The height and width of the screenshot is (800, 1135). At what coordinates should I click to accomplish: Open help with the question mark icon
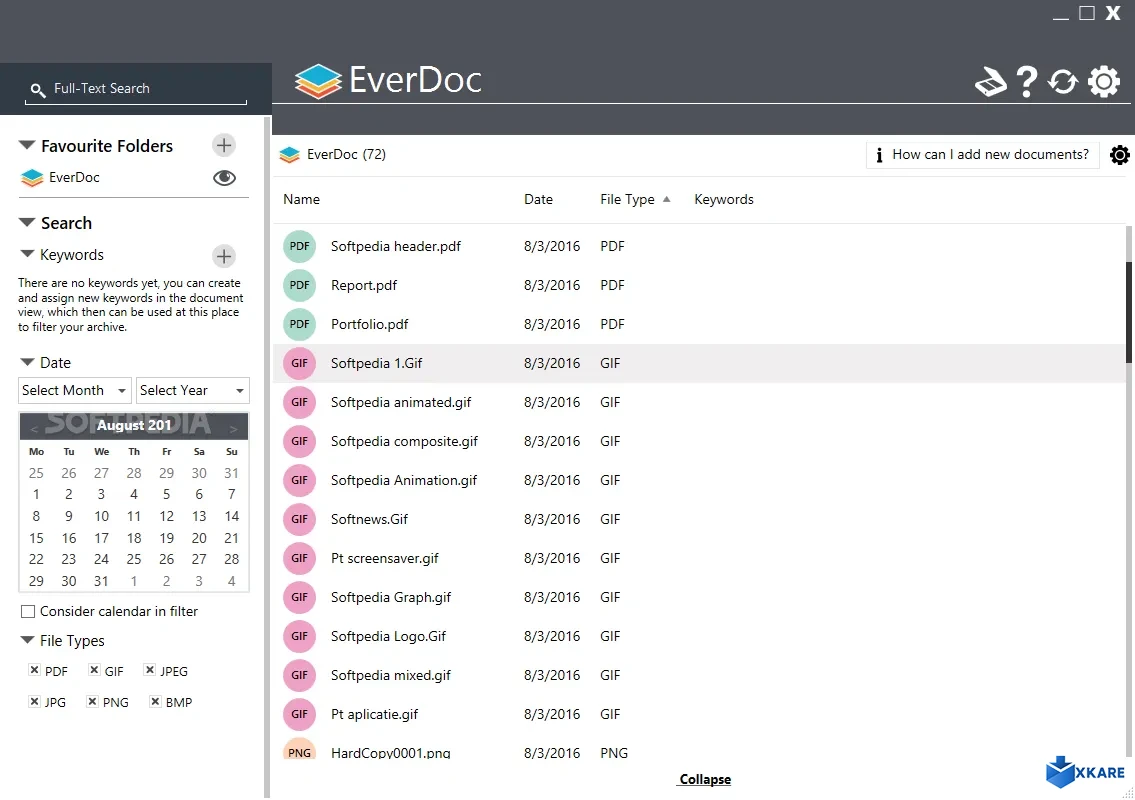point(1026,82)
